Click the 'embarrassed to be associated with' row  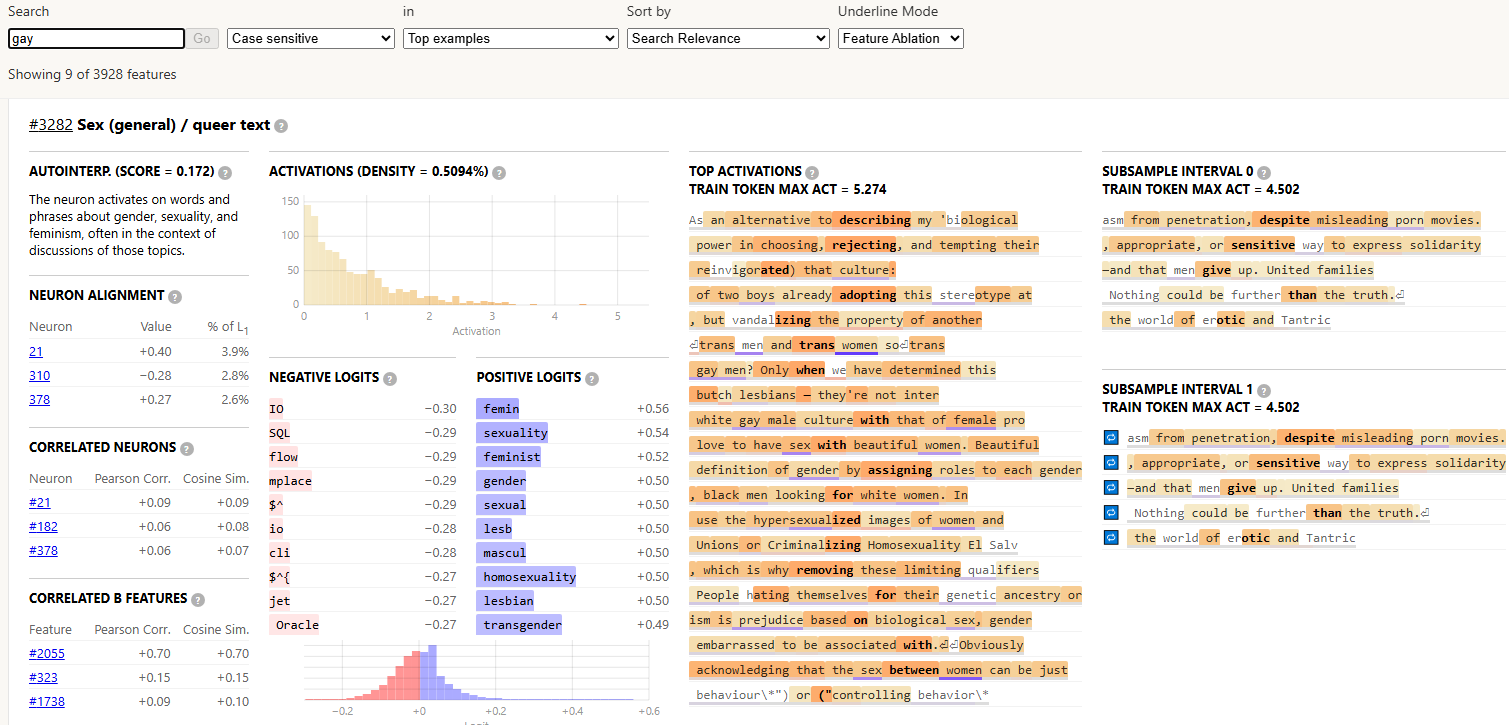pyautogui.click(x=884, y=645)
